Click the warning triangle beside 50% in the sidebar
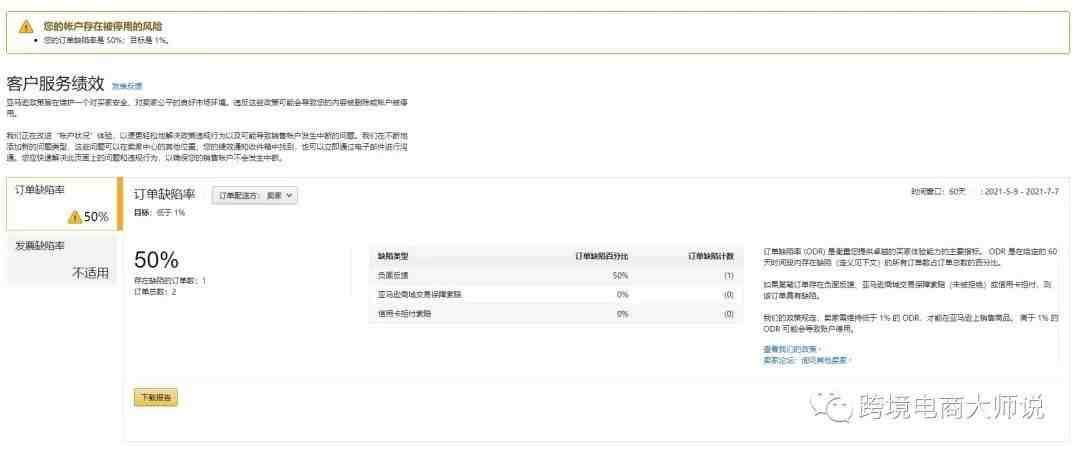This screenshot has width=1080, height=454. [75, 217]
